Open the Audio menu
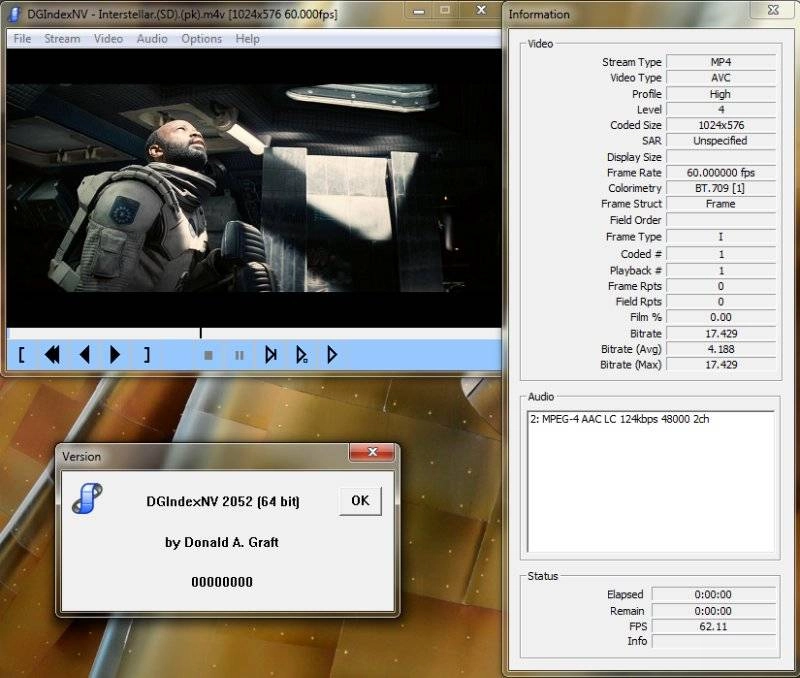 click(152, 39)
